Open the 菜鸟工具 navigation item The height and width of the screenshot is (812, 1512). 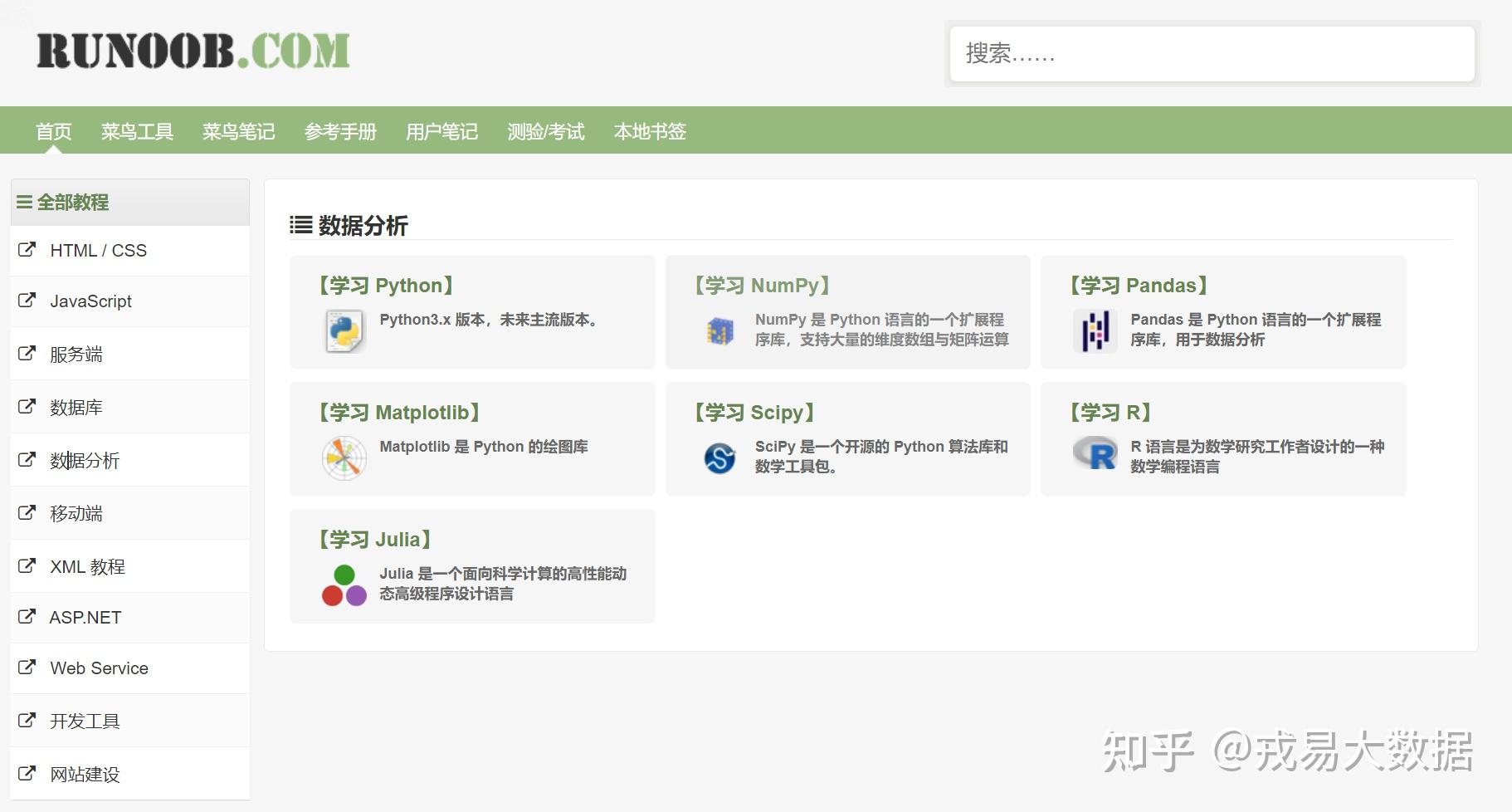(x=137, y=131)
